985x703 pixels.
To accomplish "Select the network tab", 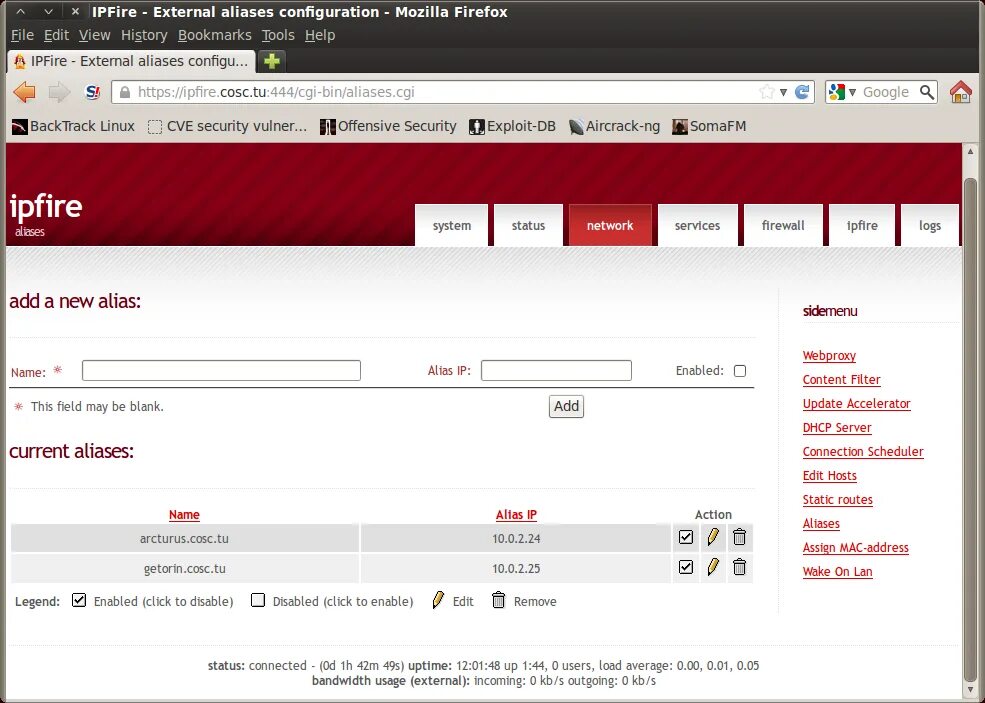I will (610, 225).
